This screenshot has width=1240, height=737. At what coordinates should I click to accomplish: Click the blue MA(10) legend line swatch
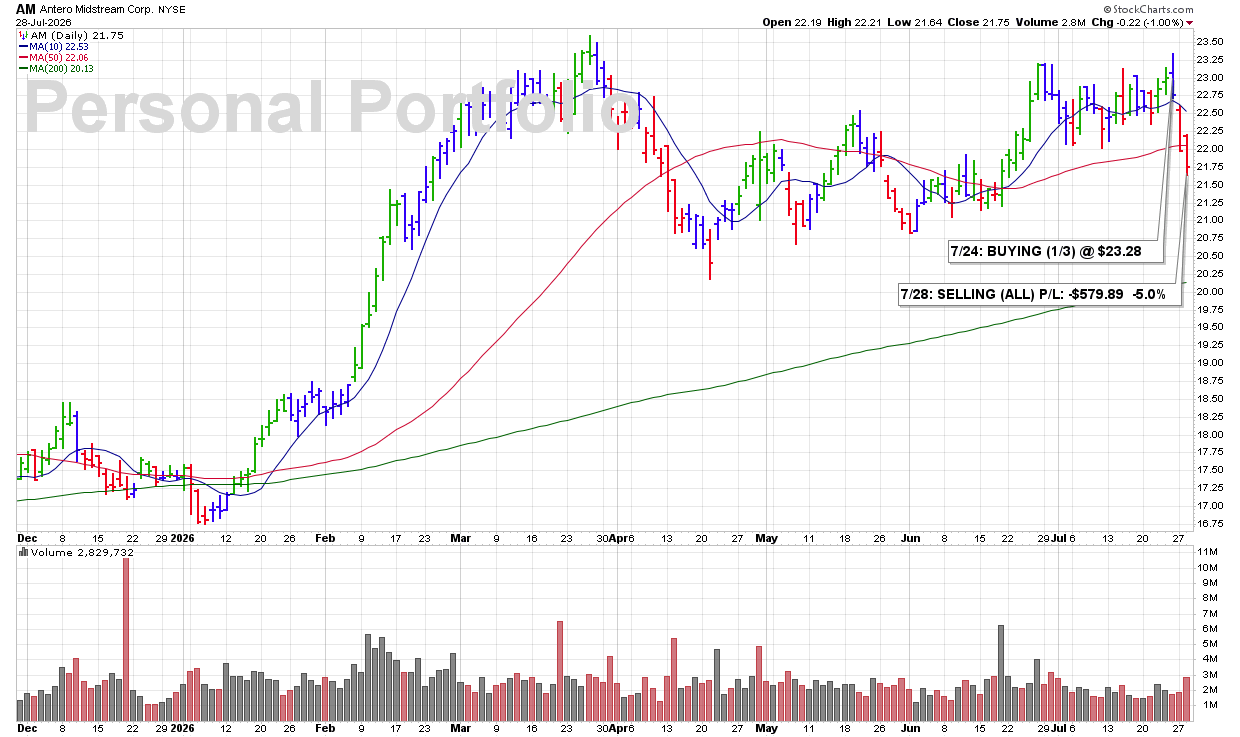pos(22,46)
